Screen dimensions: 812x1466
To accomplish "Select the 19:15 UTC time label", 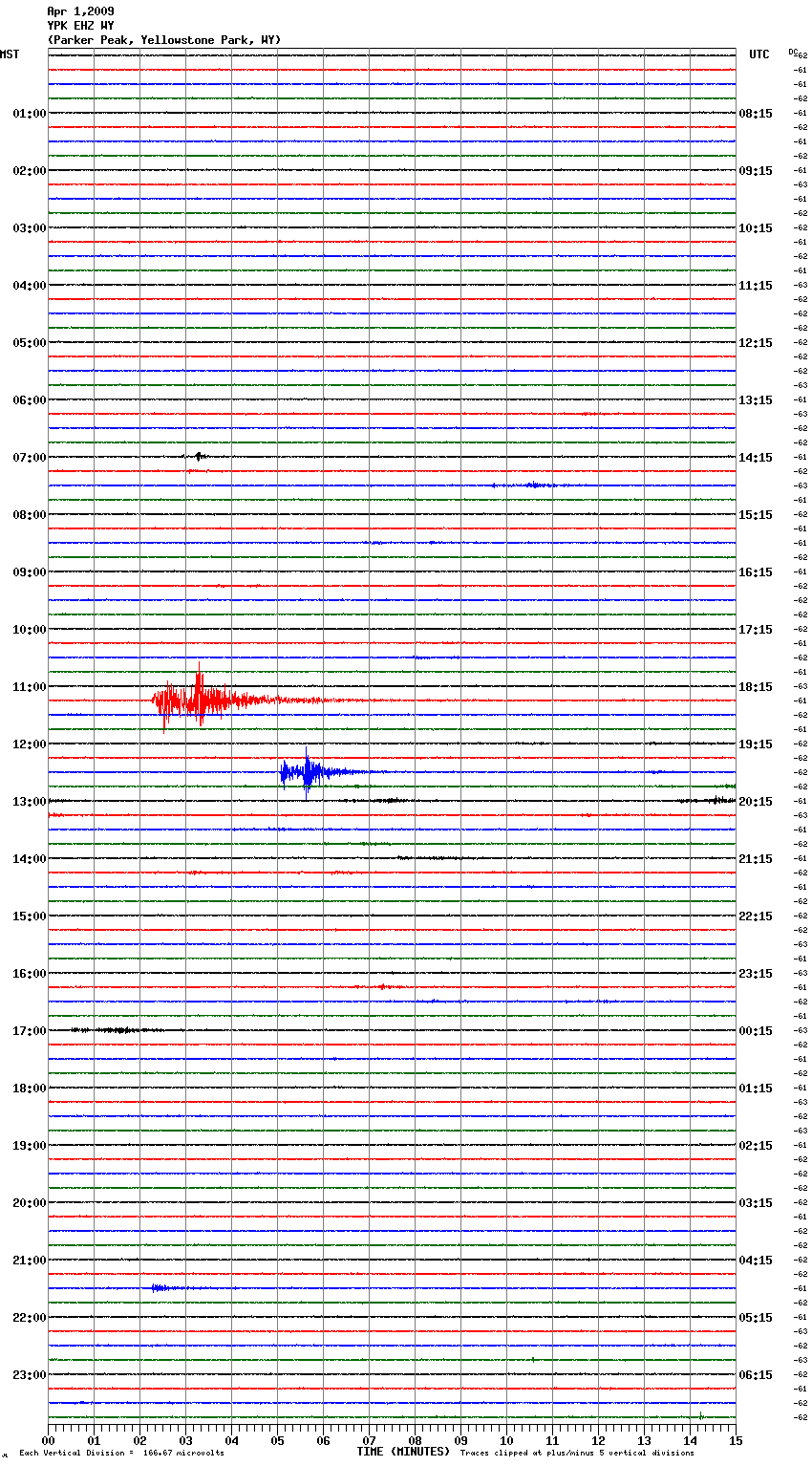I will [x=756, y=744].
